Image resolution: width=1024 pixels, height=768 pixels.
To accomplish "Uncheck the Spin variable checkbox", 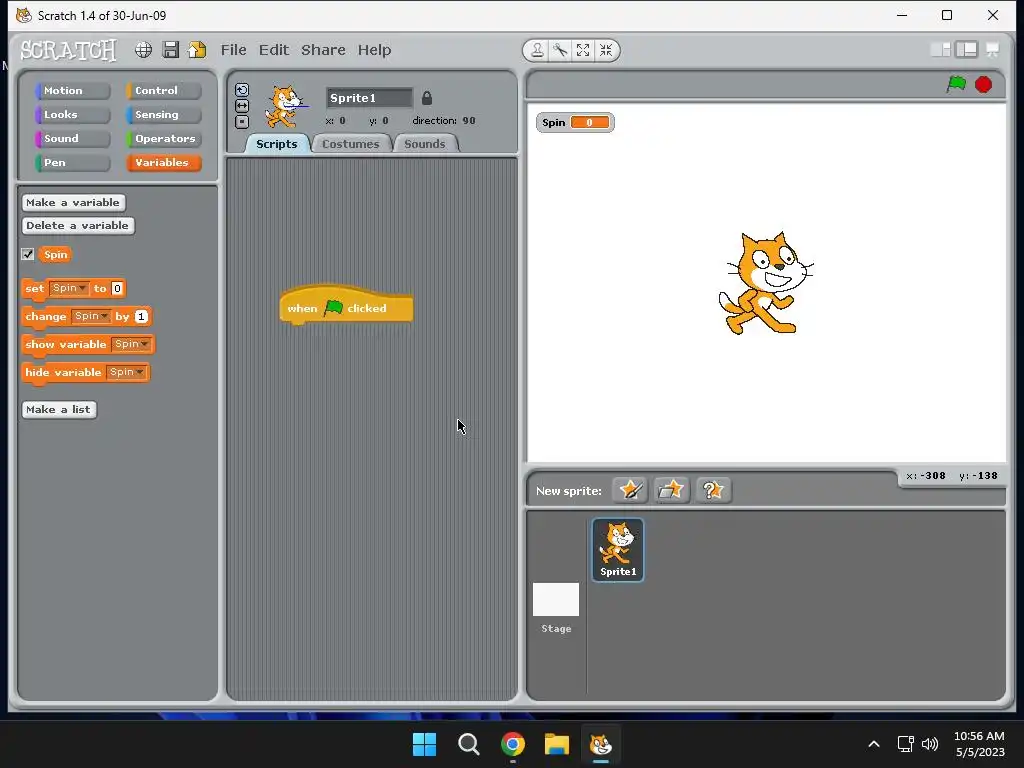I will [x=27, y=255].
